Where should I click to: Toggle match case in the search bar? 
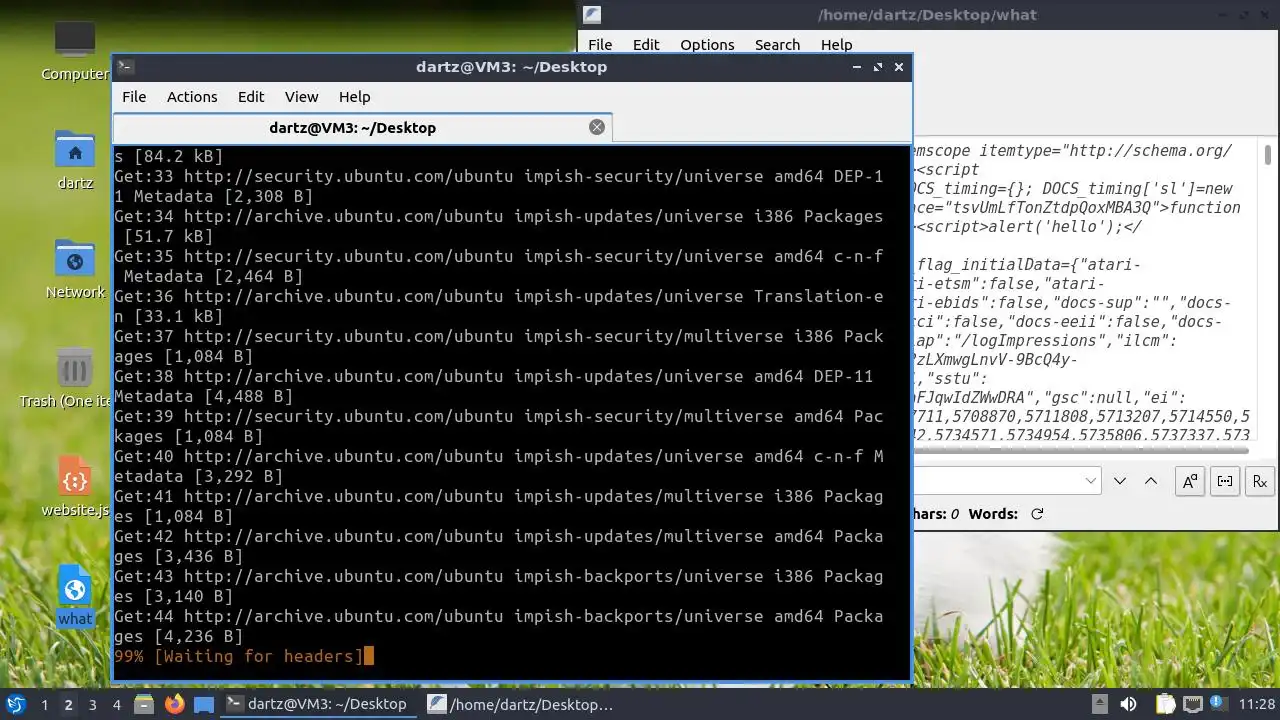click(x=1190, y=481)
